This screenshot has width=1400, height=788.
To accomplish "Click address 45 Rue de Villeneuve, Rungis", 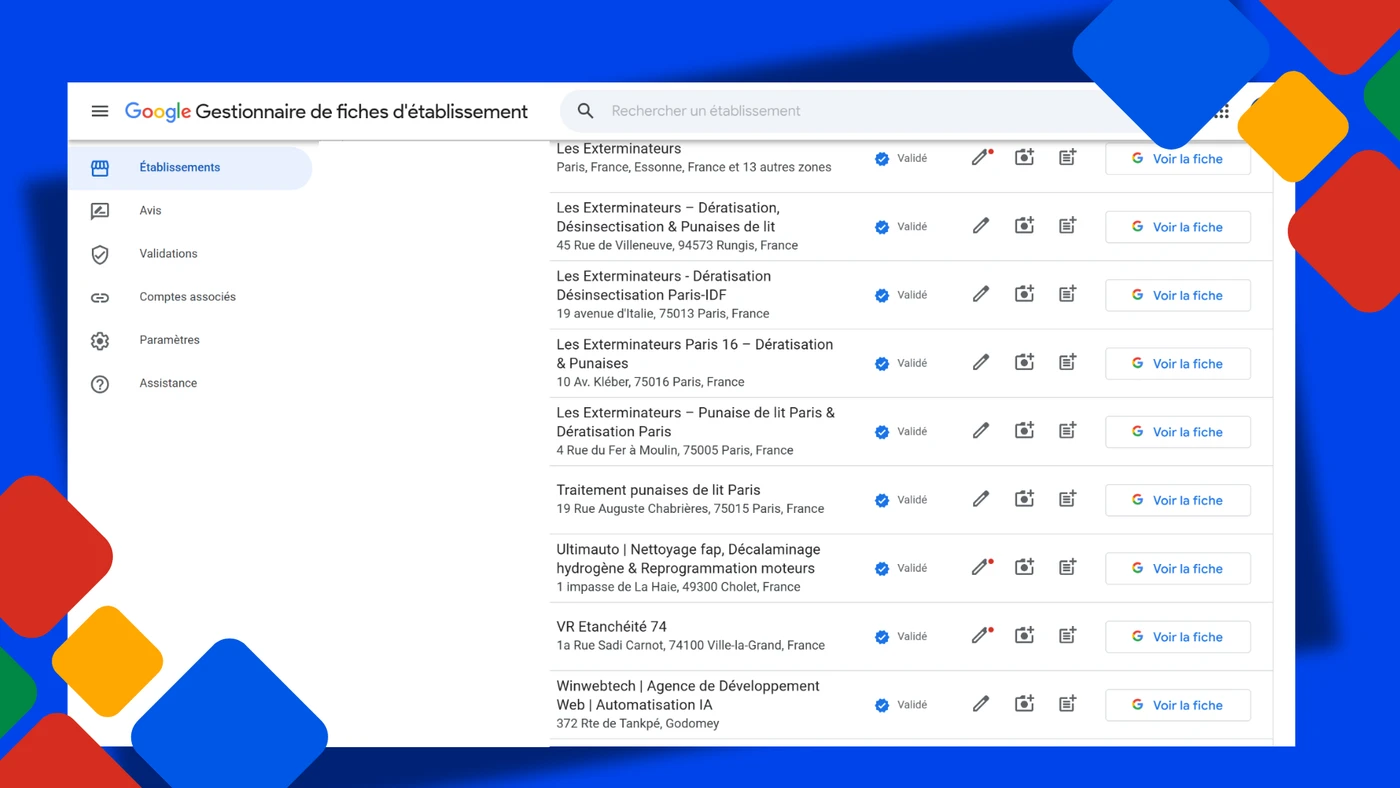I will 677,245.
